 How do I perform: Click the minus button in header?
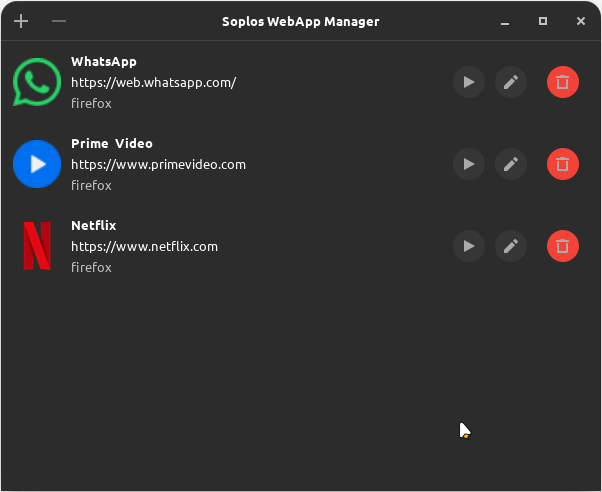pos(59,21)
